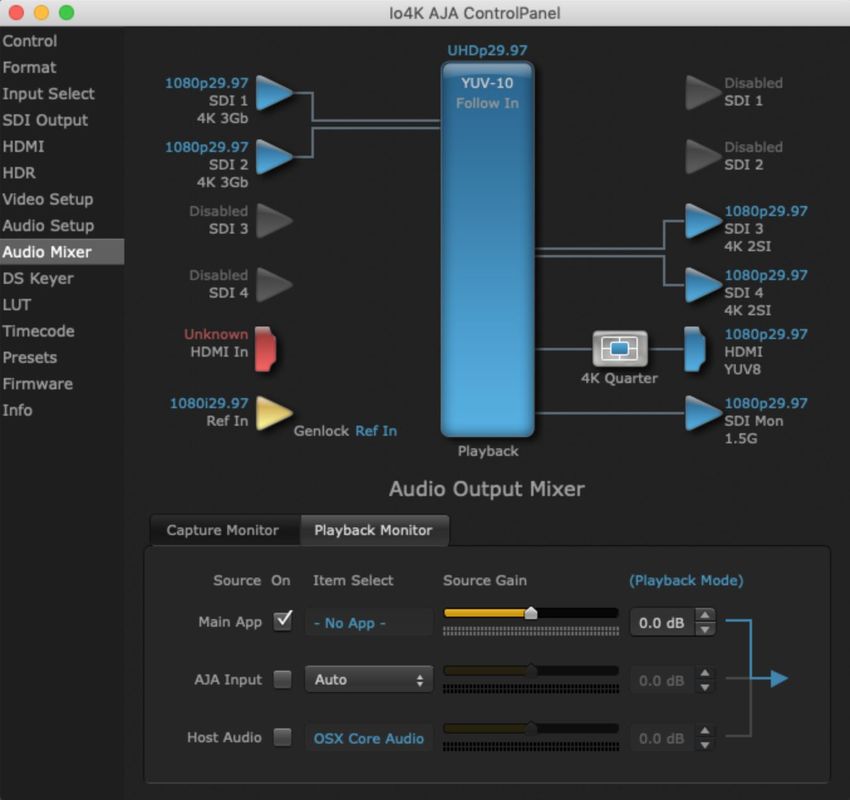
Task: Click the 4K Quarter downconvert icon
Action: click(620, 349)
